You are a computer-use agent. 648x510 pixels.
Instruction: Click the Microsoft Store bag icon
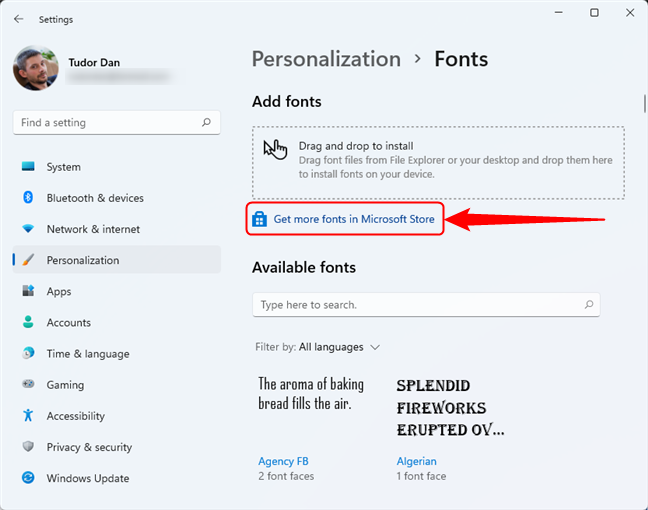tap(260, 219)
